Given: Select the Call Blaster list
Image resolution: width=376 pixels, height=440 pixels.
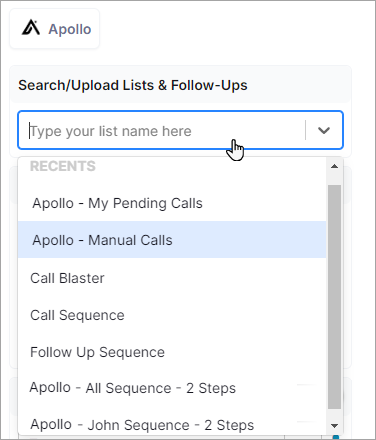Looking at the screenshot, I should pos(172,278).
